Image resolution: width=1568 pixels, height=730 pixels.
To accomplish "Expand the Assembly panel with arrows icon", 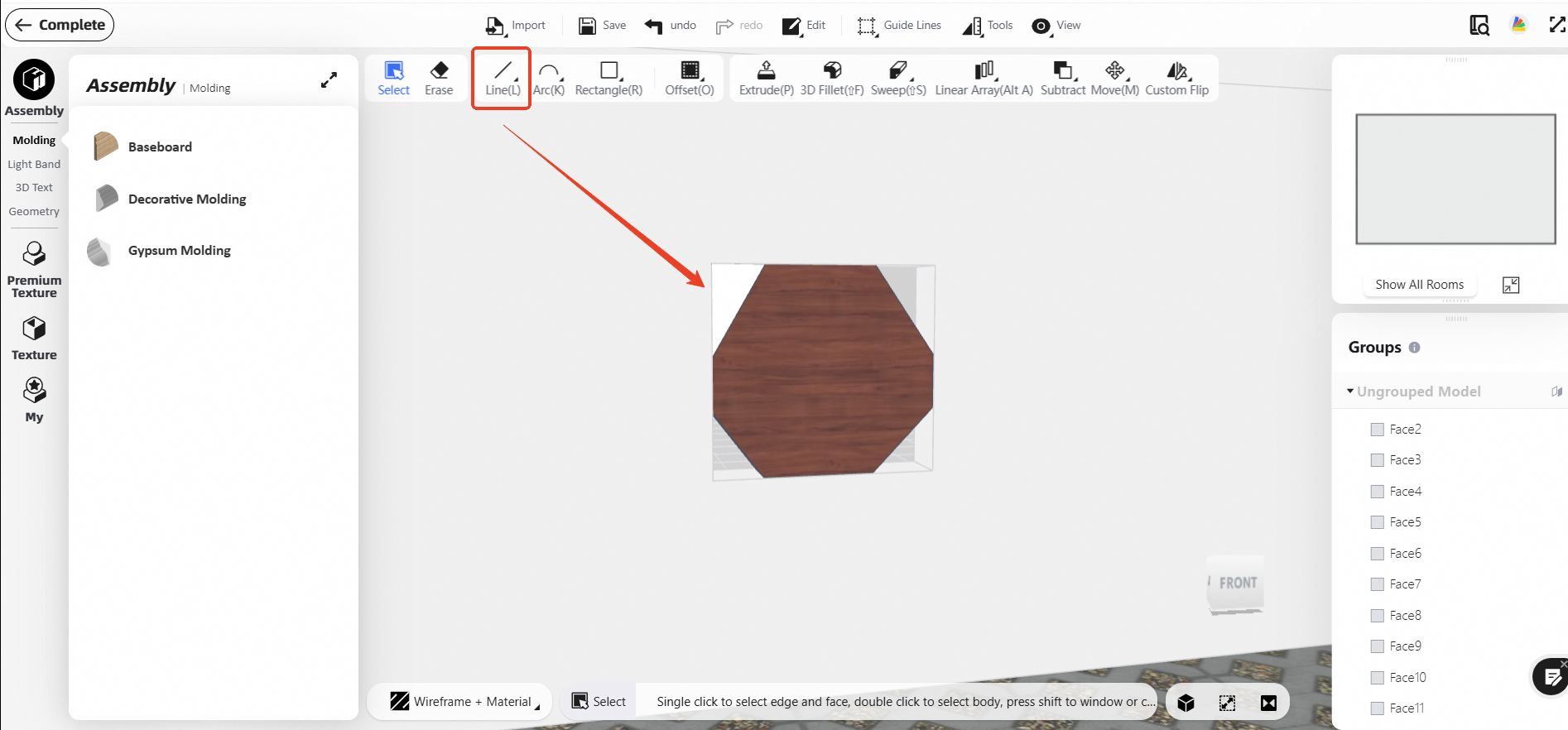I will 329,79.
